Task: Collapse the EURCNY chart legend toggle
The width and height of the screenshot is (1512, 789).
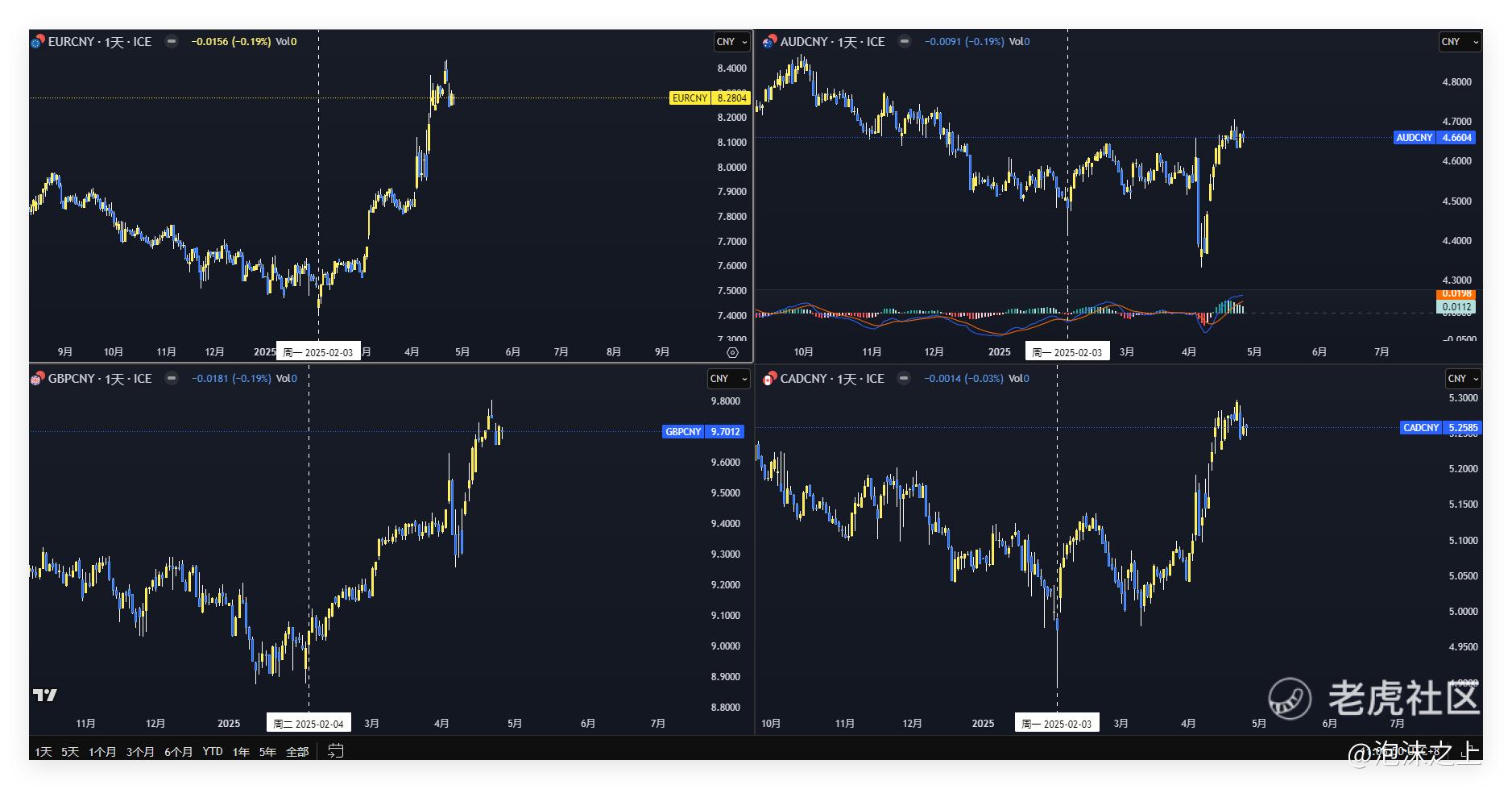Action: pos(172,42)
